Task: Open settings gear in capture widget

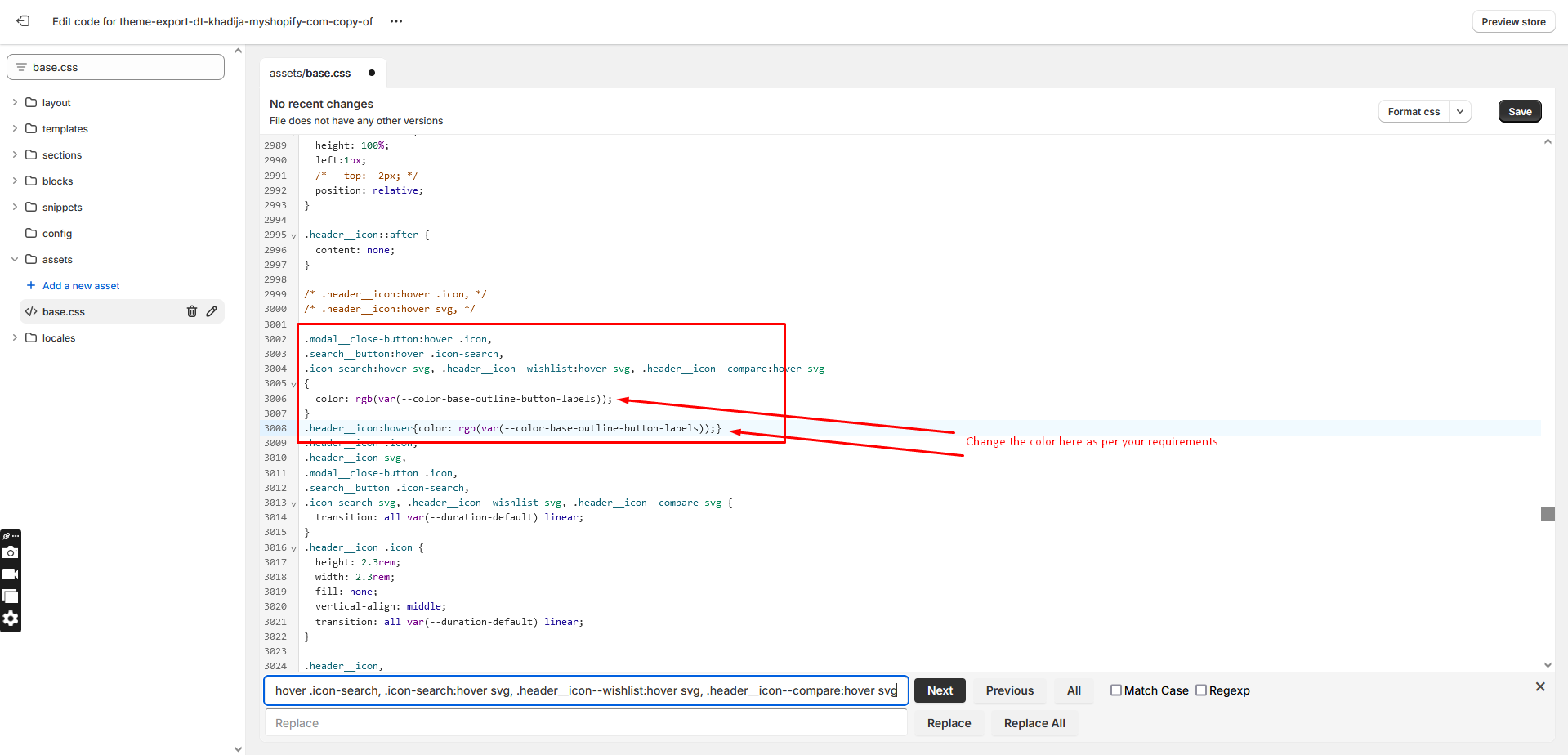Action: [11, 619]
